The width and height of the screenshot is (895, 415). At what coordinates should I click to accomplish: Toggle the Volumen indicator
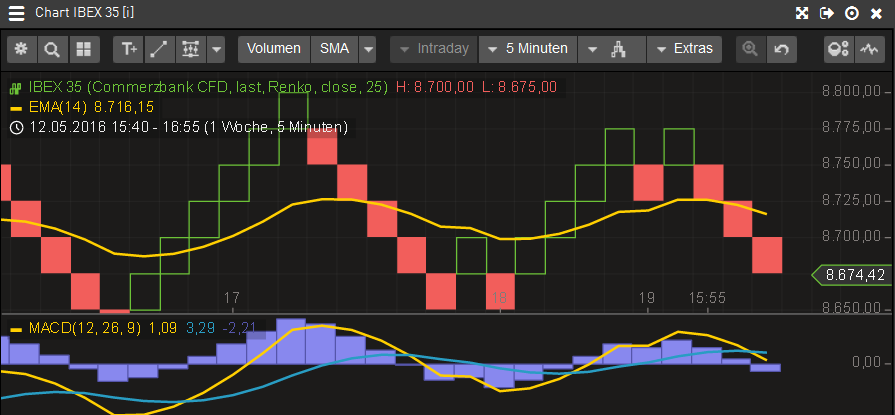coord(273,48)
